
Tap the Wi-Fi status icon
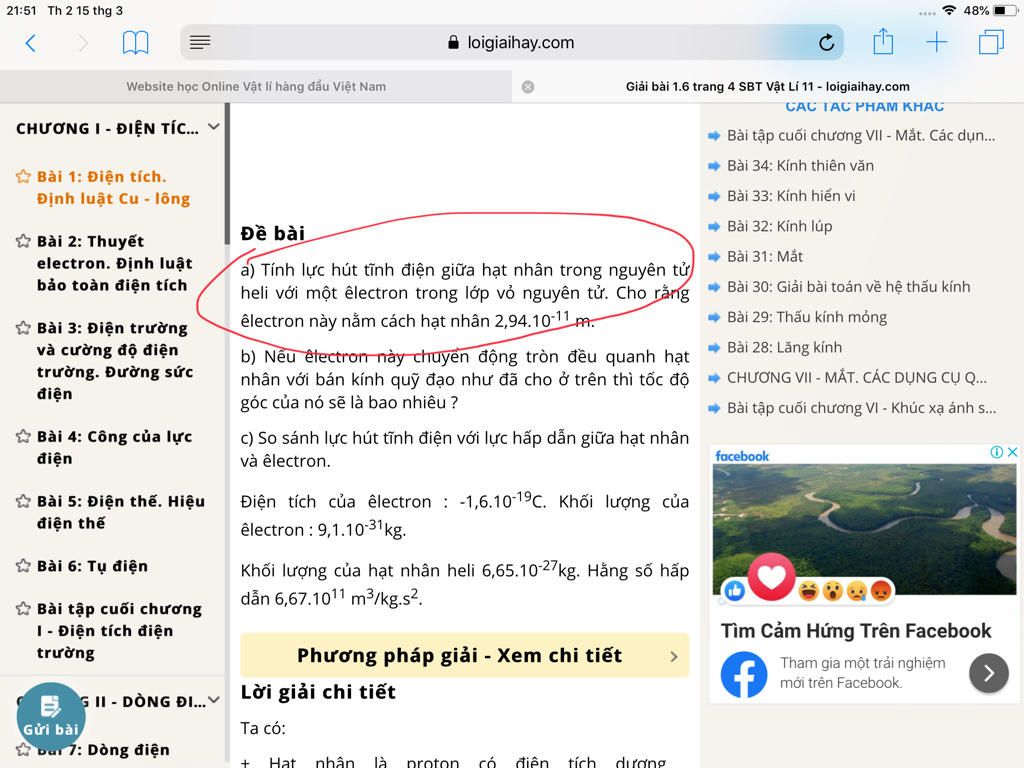[x=949, y=10]
